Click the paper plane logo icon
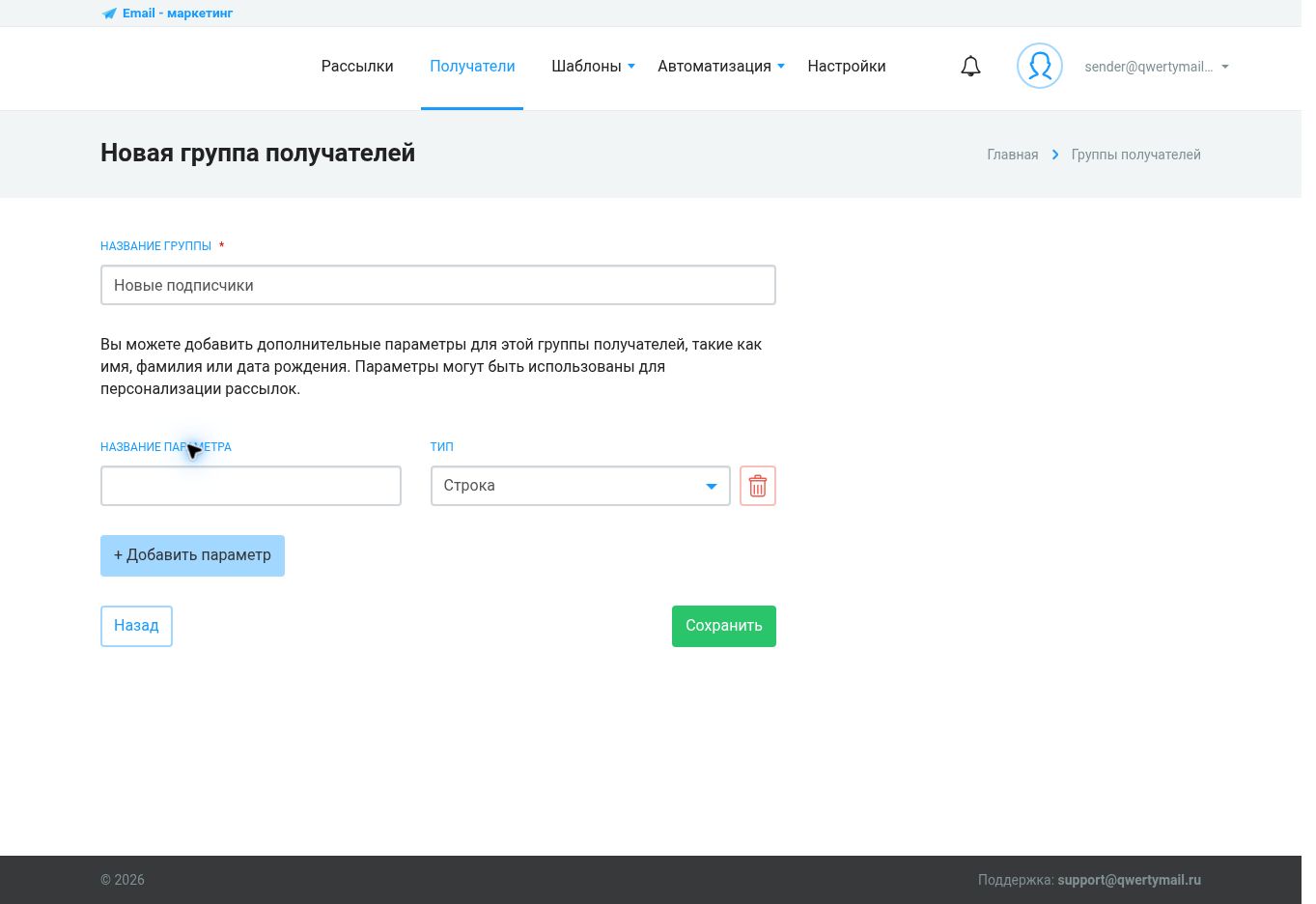This screenshot has height=904, width=1316. (x=109, y=14)
